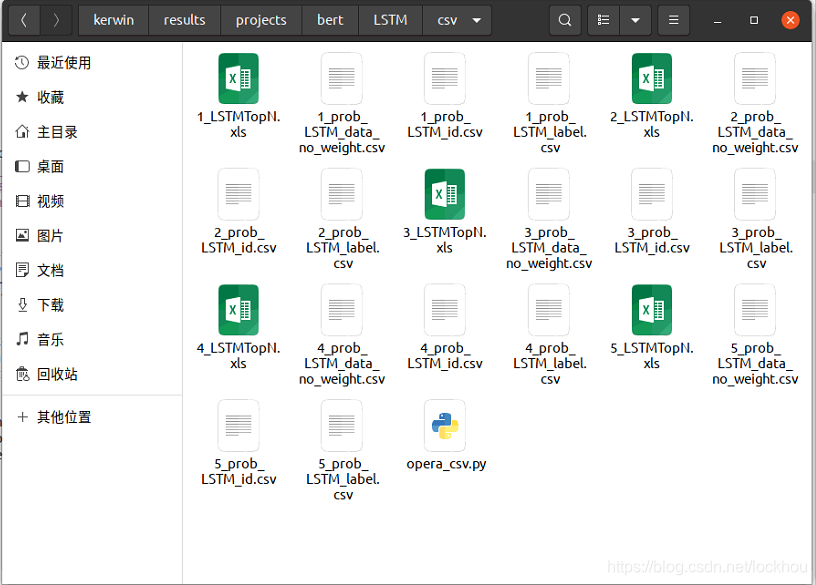816x585 pixels.
Task: Select the 1_prob_LSTM_id.csv file icon
Action: click(x=444, y=78)
